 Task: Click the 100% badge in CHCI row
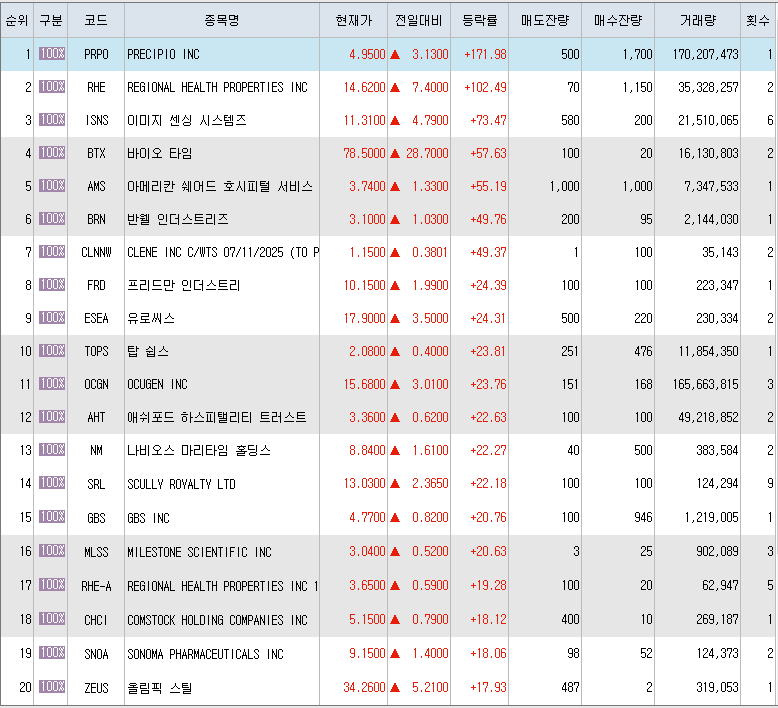[x=52, y=619]
